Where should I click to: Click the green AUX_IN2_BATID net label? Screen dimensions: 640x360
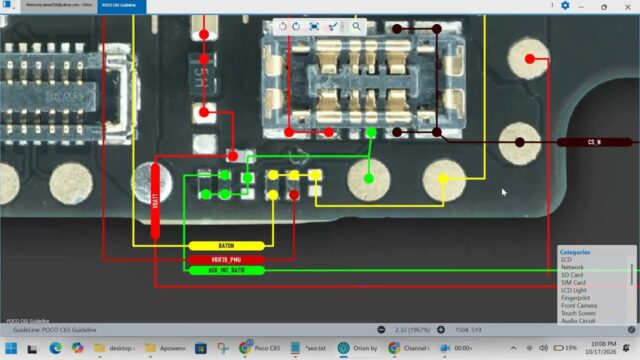(227, 271)
